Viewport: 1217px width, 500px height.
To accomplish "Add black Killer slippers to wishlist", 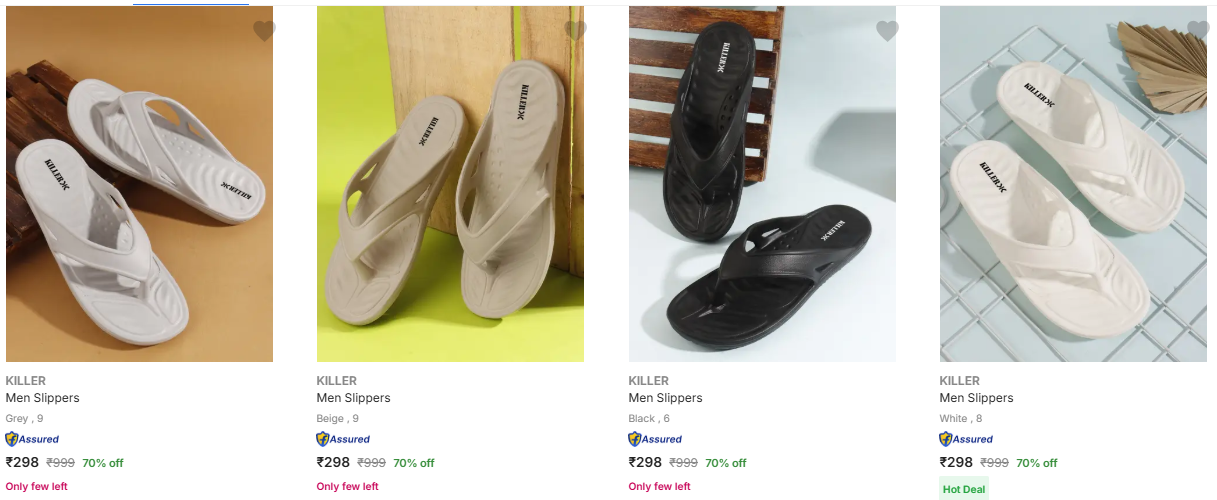I will [887, 31].
